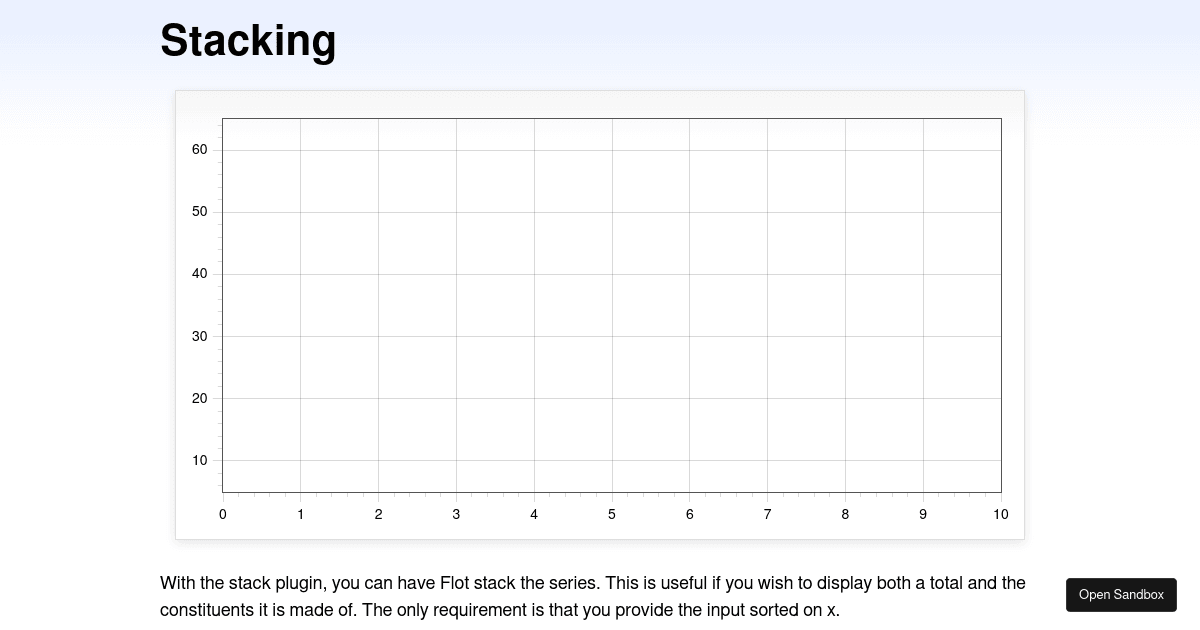Click the vertical gridline at x equals 7
Screen dimensions: 1200x630
tap(767, 300)
